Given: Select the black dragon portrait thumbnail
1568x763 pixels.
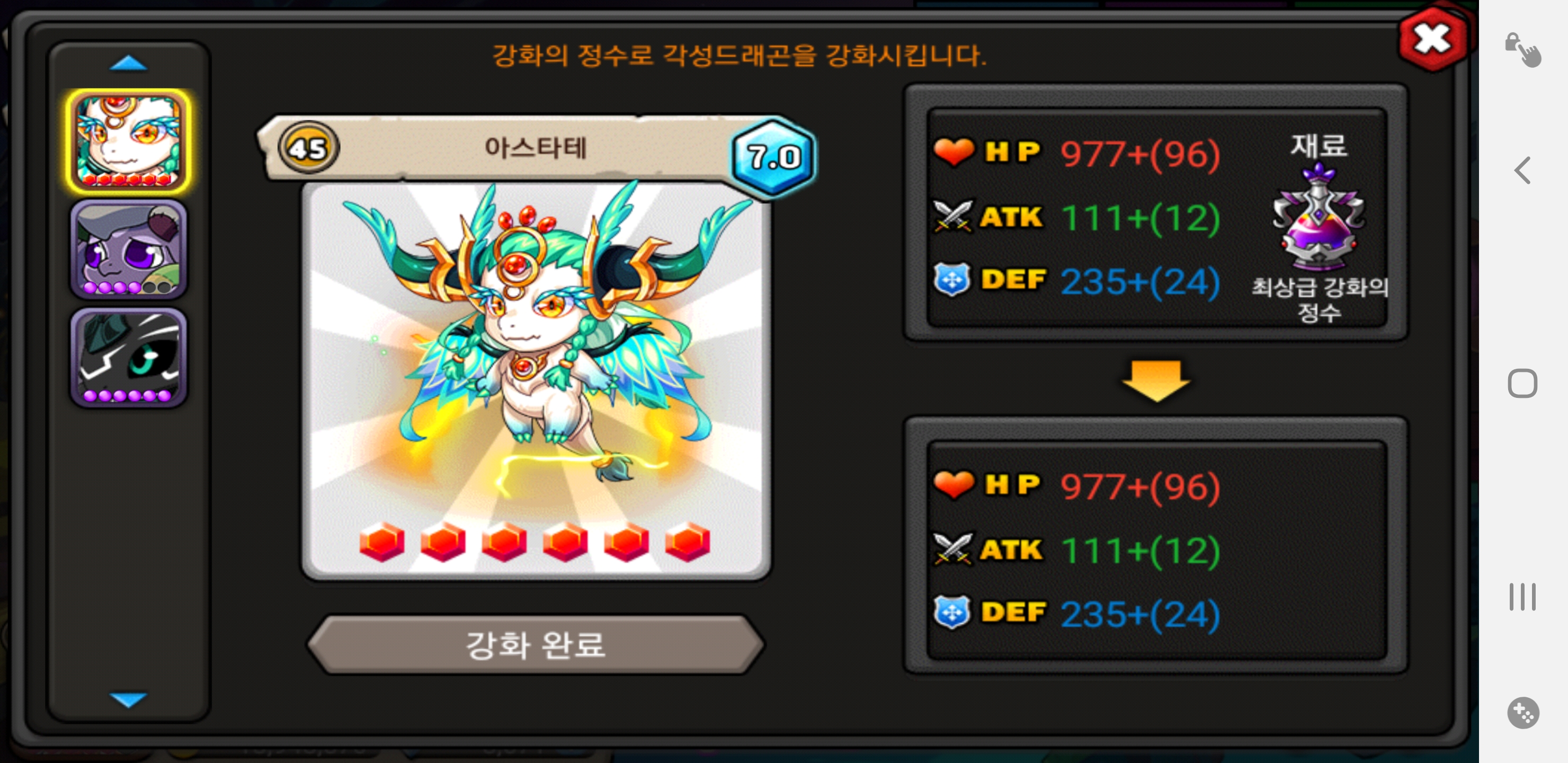Looking at the screenshot, I should [x=128, y=358].
